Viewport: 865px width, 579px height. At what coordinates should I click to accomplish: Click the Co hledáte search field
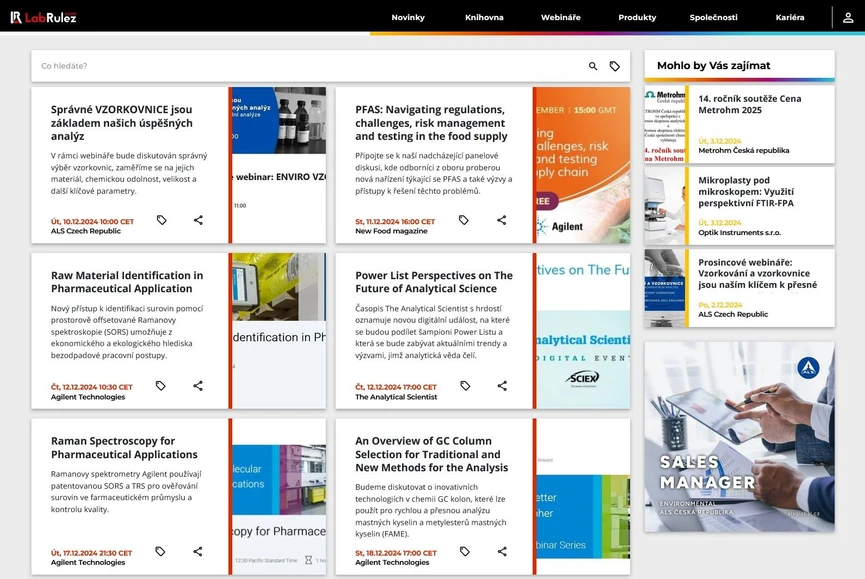[300, 66]
